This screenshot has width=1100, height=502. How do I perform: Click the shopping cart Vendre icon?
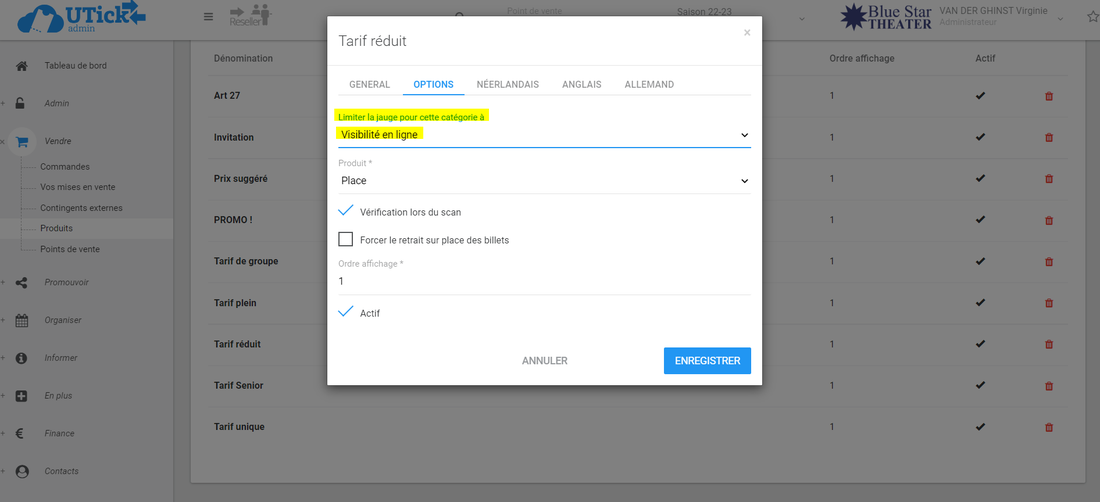(x=22, y=142)
